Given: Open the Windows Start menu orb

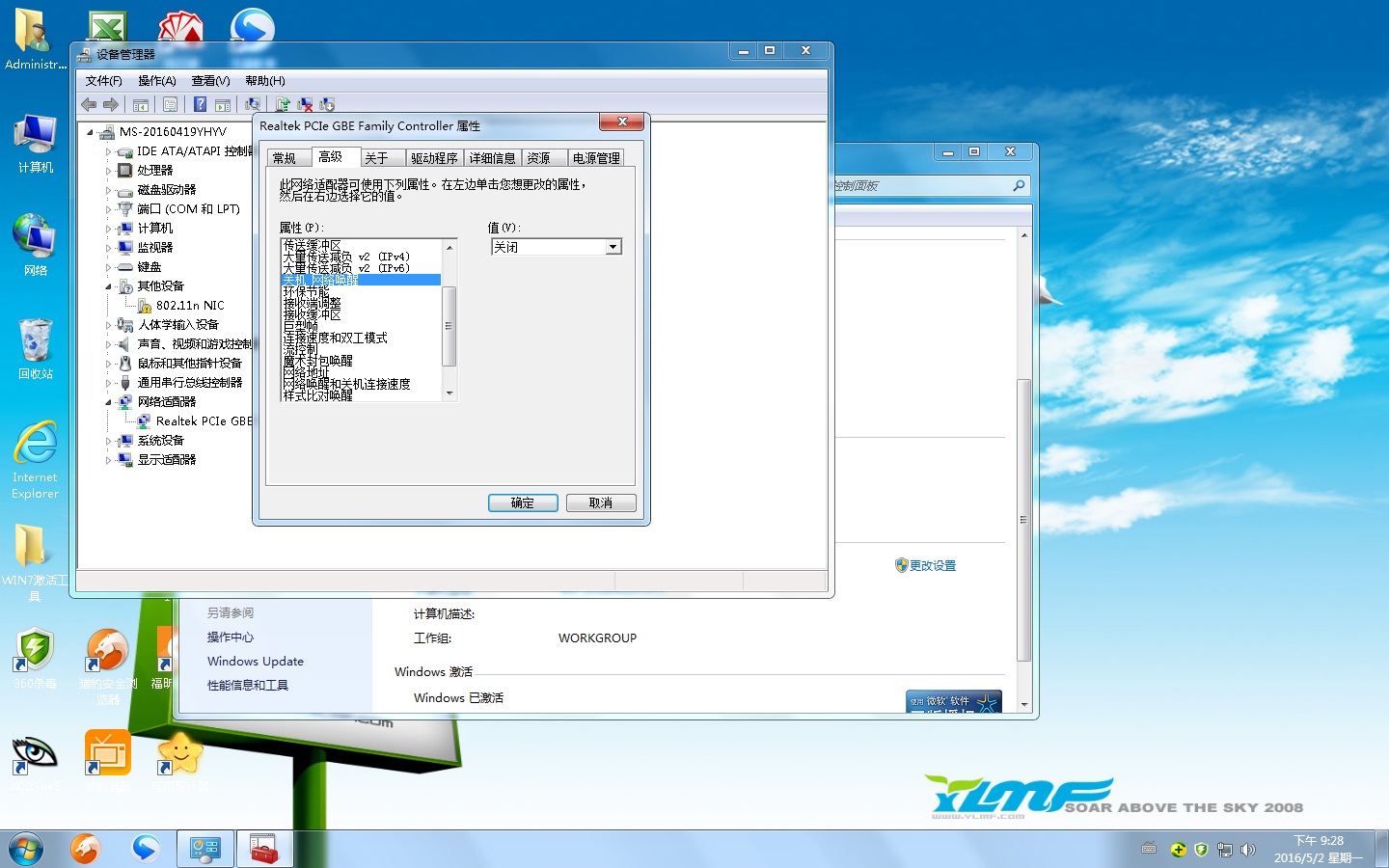Looking at the screenshot, I should [26, 850].
